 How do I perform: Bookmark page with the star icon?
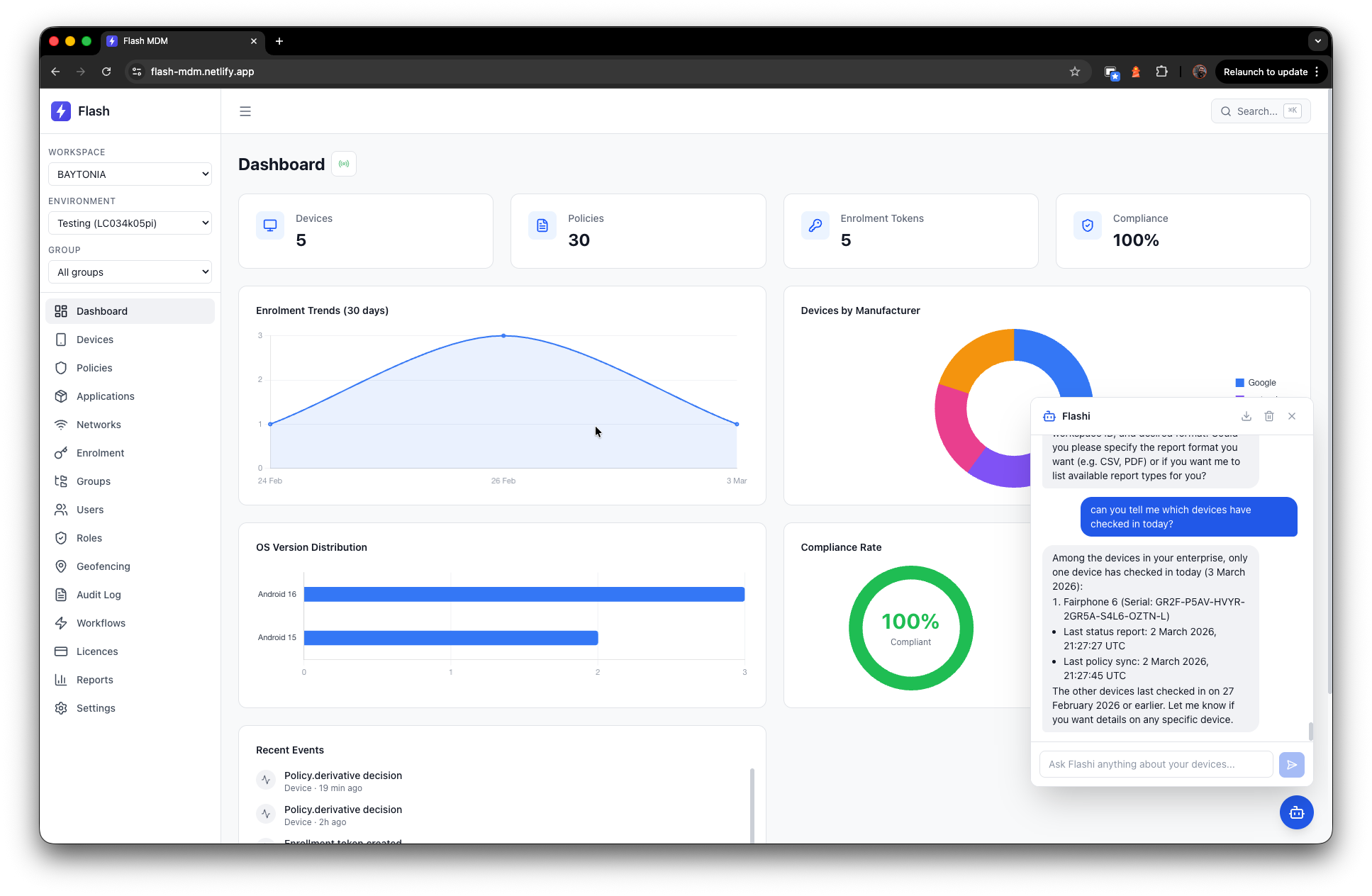coord(1075,72)
